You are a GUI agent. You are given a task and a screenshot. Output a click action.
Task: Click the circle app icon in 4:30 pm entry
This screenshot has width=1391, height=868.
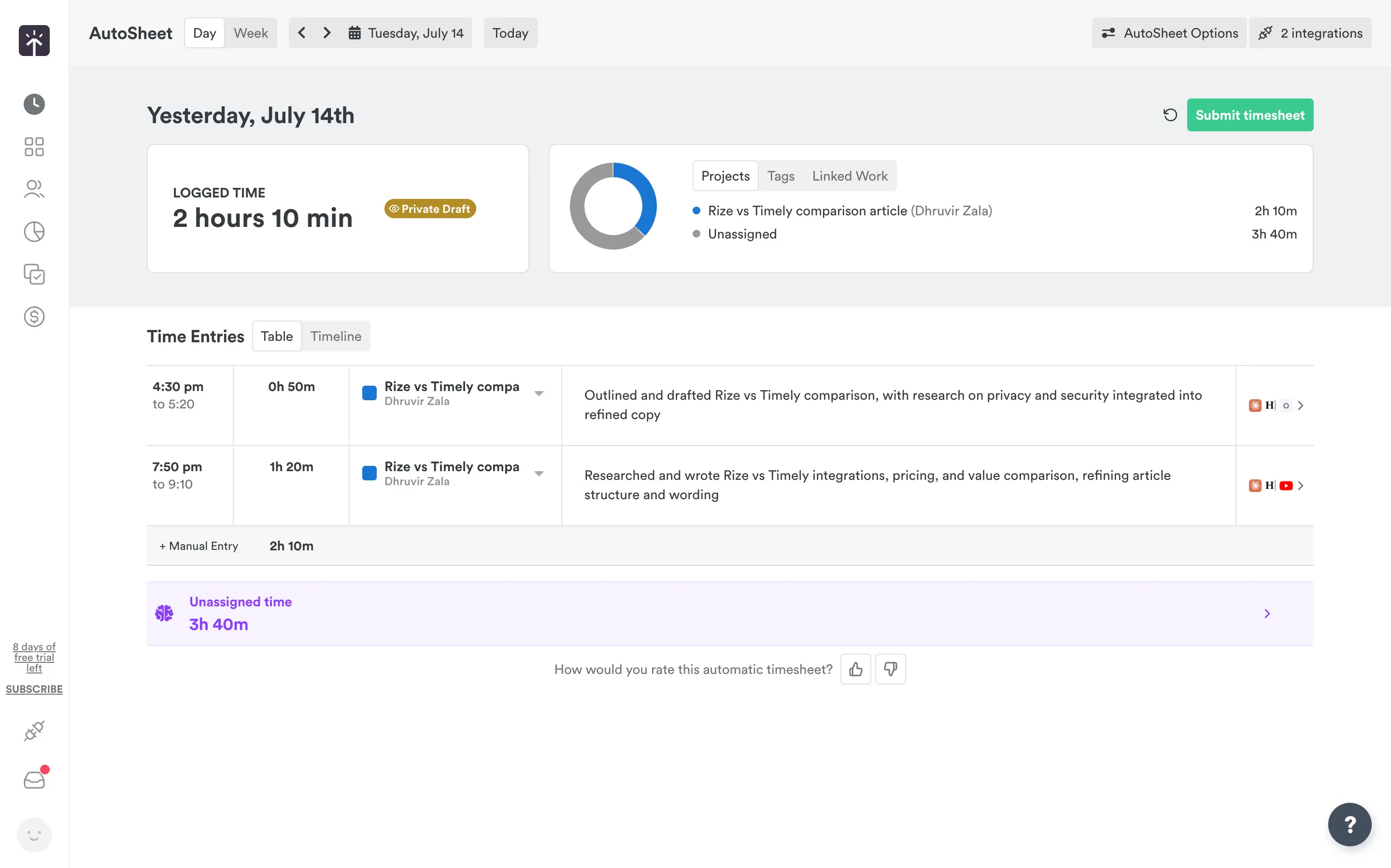[1286, 406]
